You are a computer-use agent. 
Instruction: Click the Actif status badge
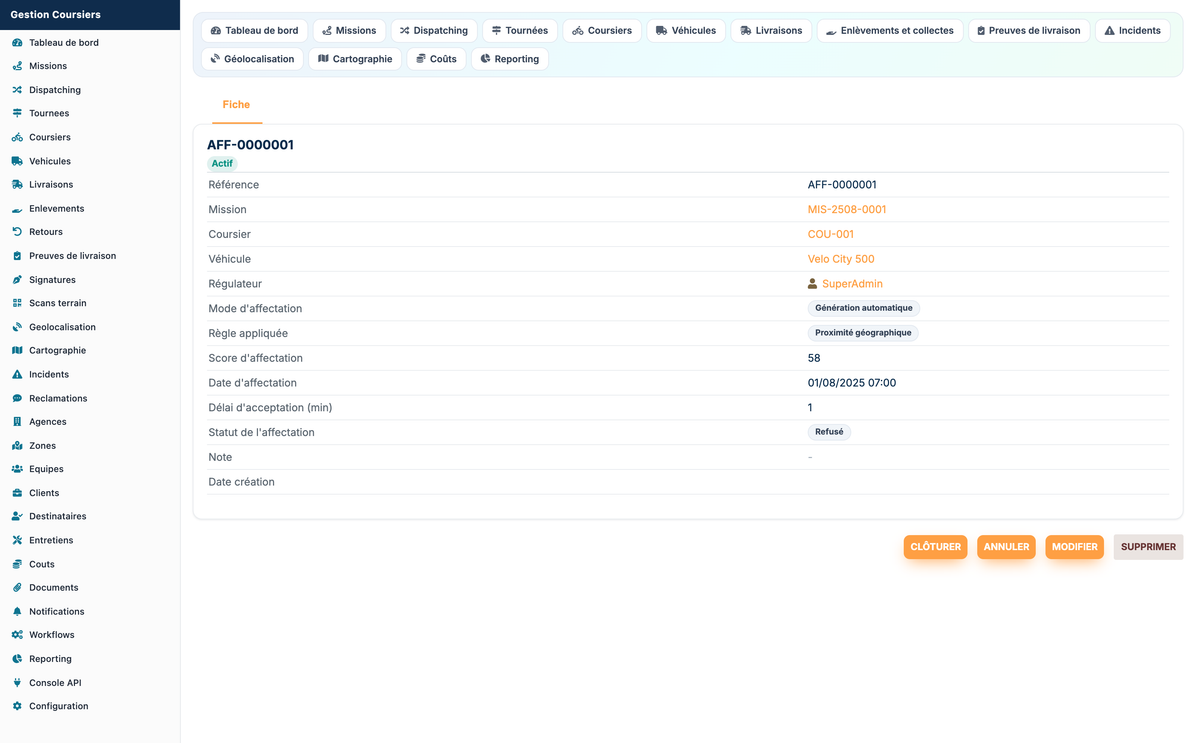point(222,163)
